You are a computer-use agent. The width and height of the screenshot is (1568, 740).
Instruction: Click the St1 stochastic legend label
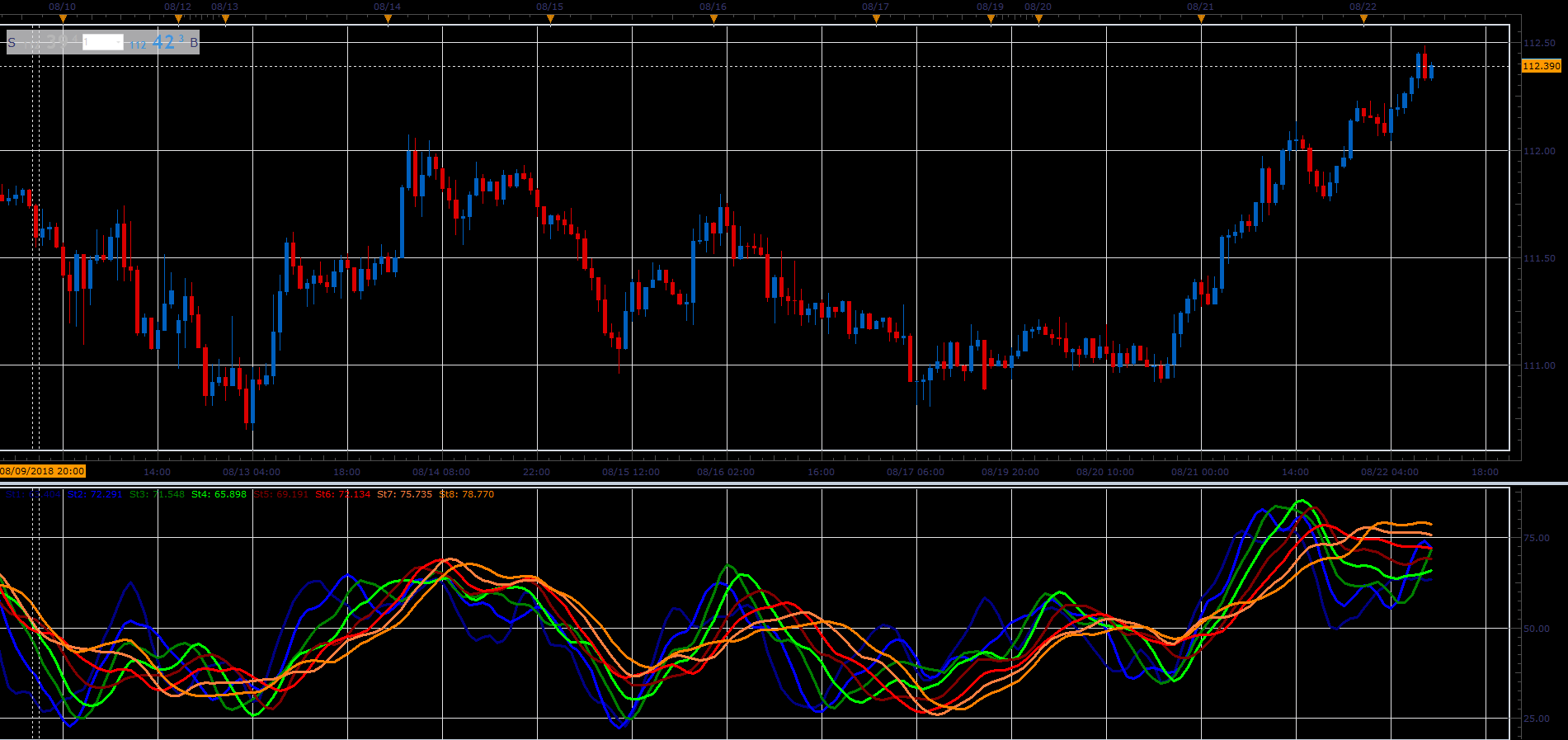(x=33, y=494)
